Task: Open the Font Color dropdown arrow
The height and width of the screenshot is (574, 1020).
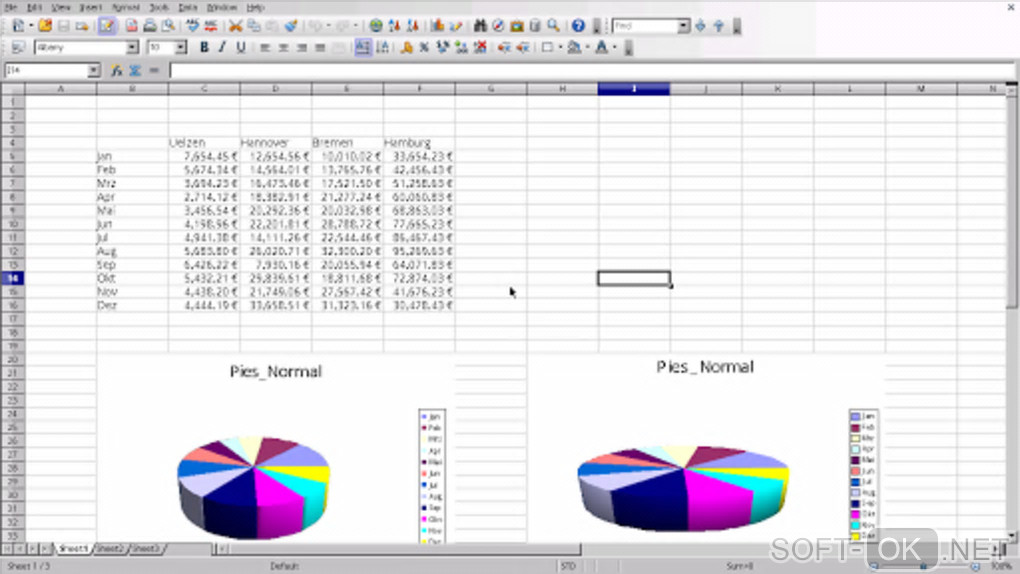Action: (x=615, y=48)
